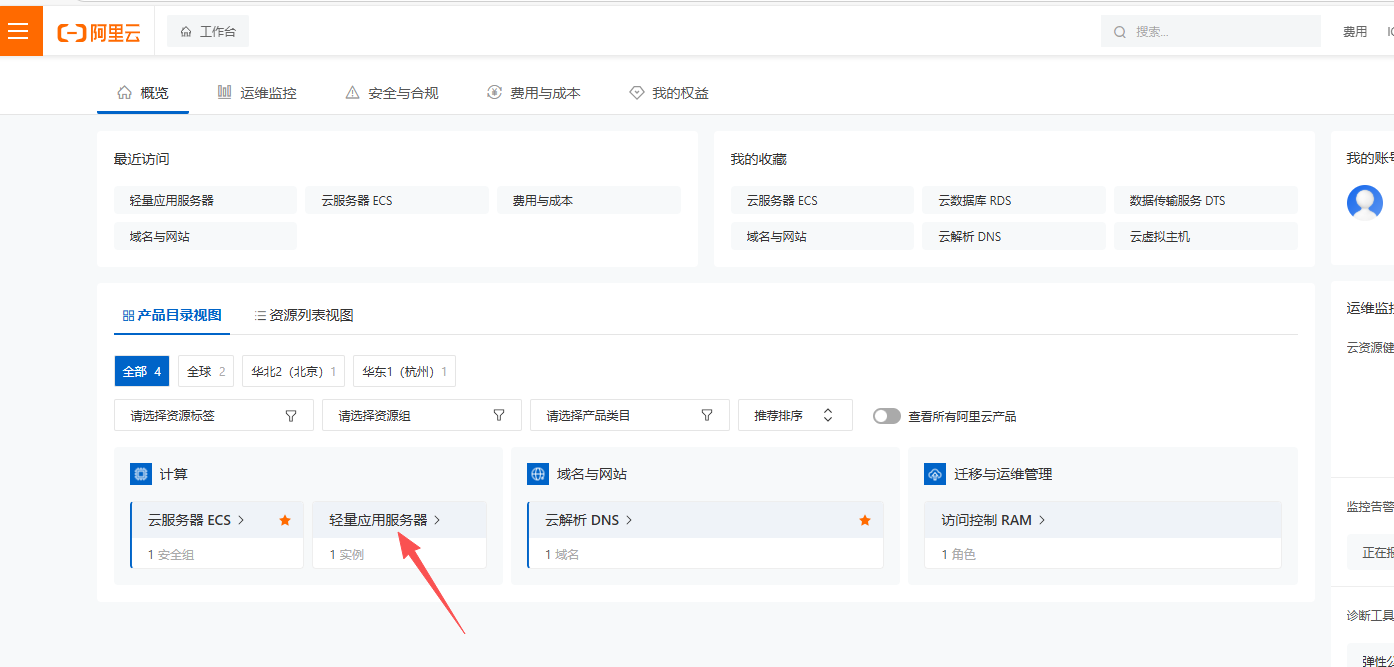Screen dimensions: 1394x667
Task: Click the 我的权益 diamond icon
Action: pos(636,93)
